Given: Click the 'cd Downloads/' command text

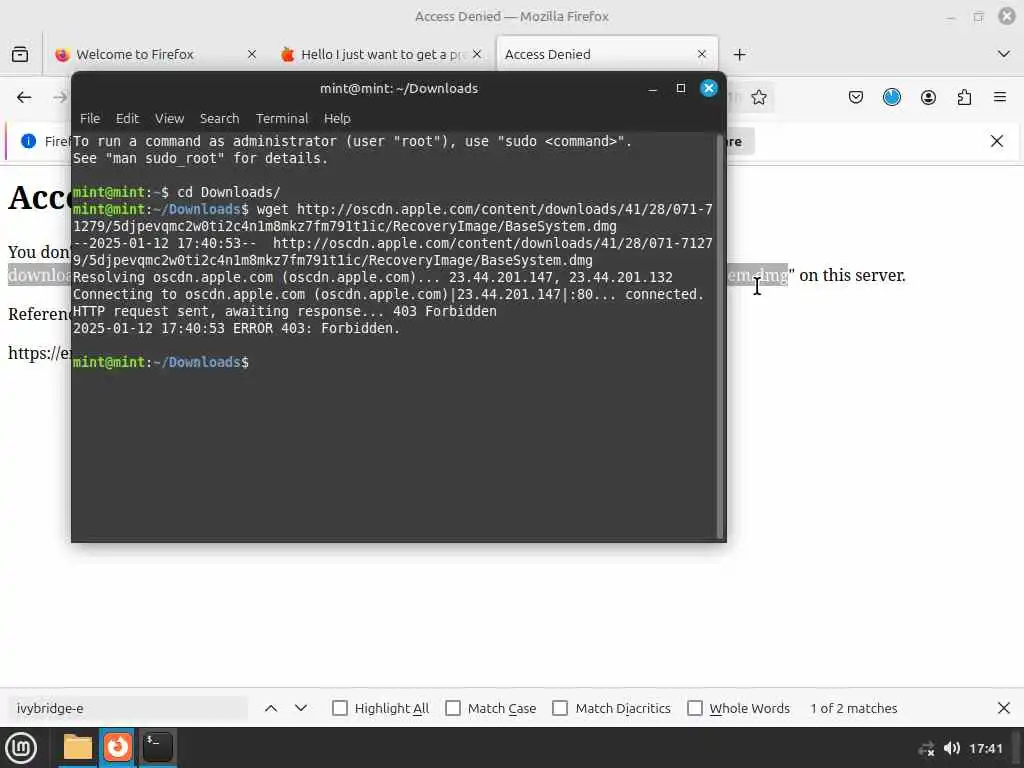Looking at the screenshot, I should click(229, 193).
